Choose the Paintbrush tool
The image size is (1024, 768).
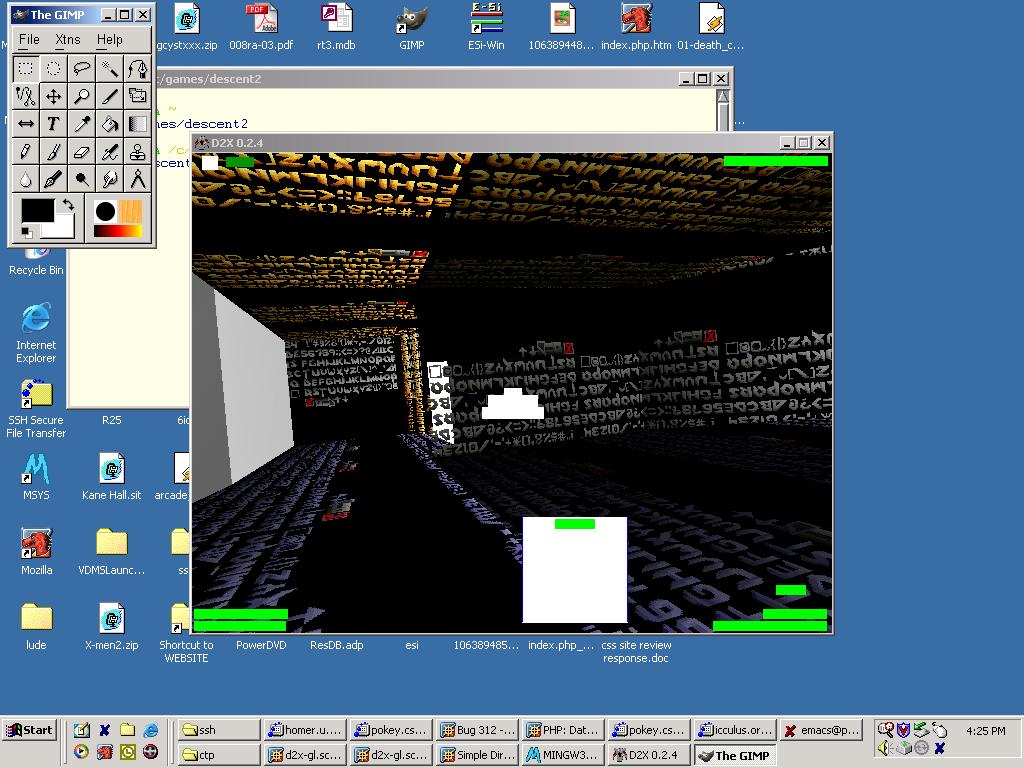[54, 152]
